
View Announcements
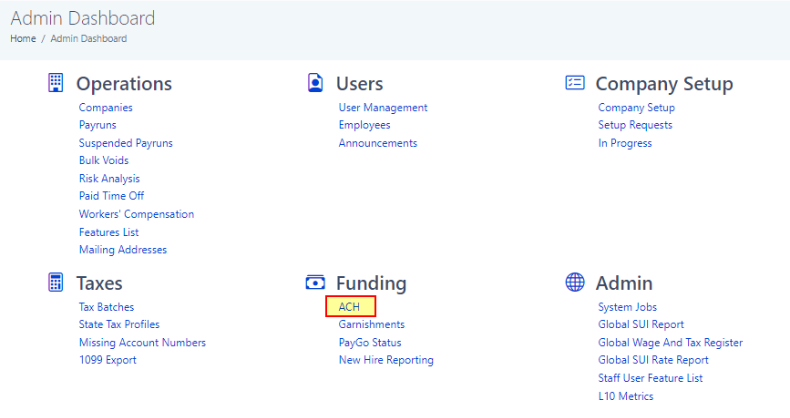click(x=378, y=143)
